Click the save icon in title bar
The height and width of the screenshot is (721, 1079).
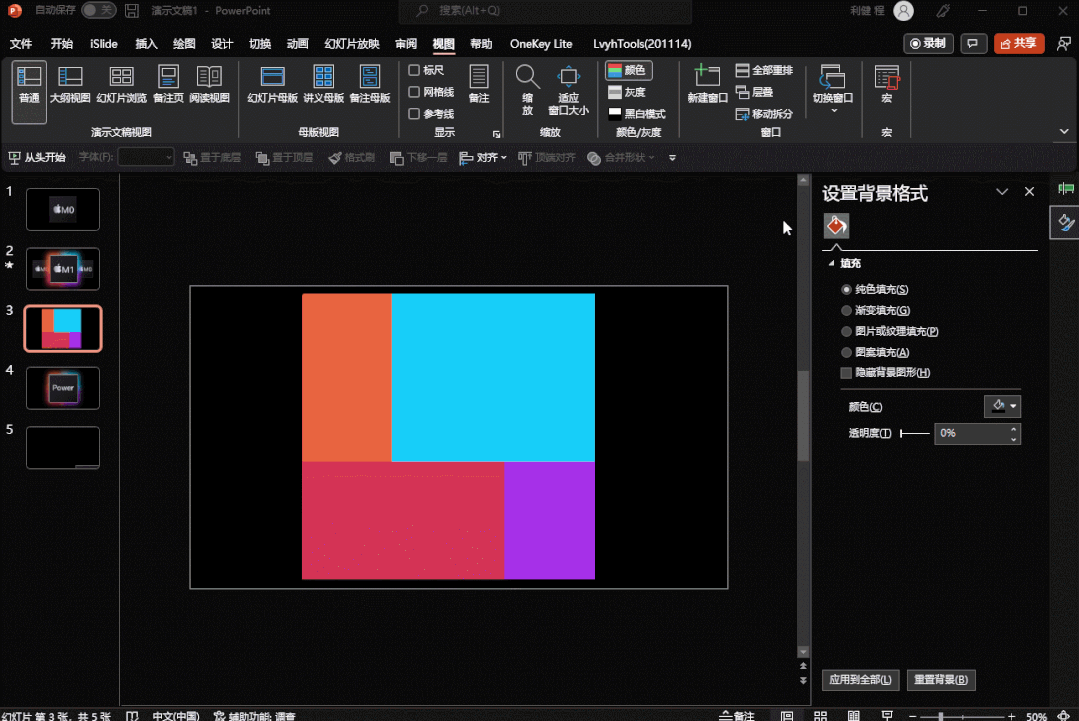coord(132,11)
